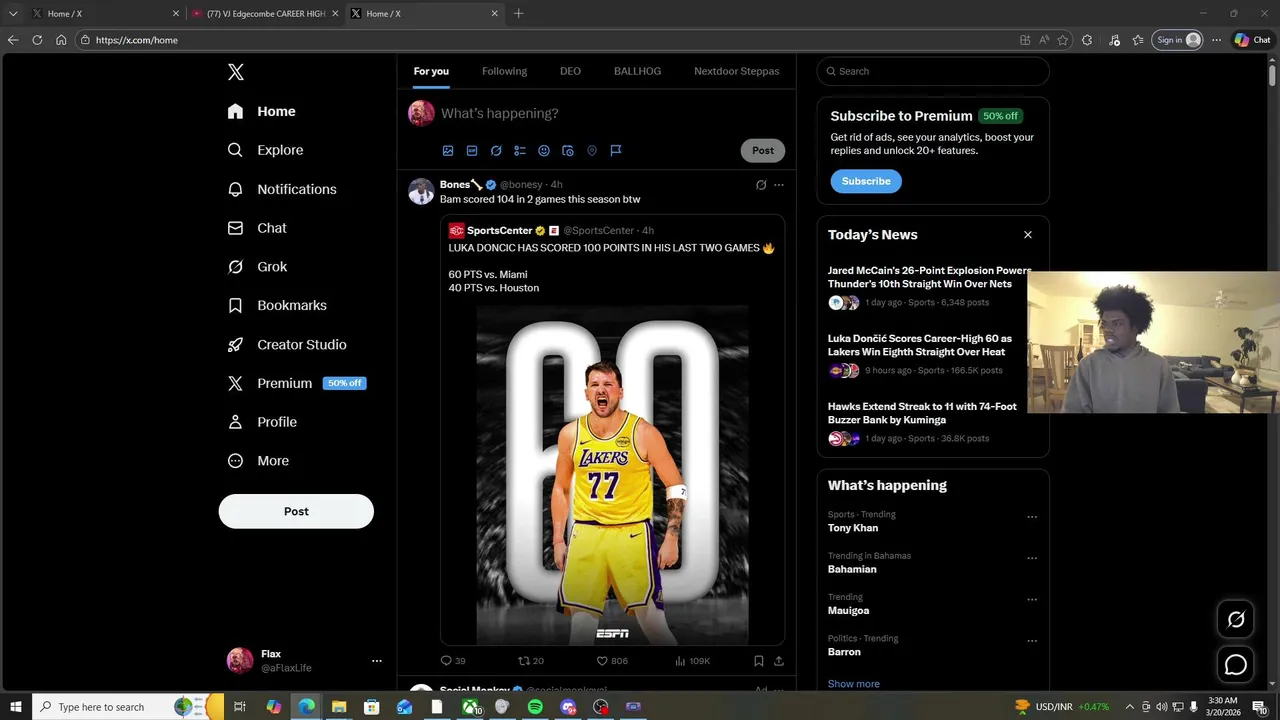The height and width of the screenshot is (720, 1280).
Task: Click the blue Subscribe button
Action: [866, 181]
